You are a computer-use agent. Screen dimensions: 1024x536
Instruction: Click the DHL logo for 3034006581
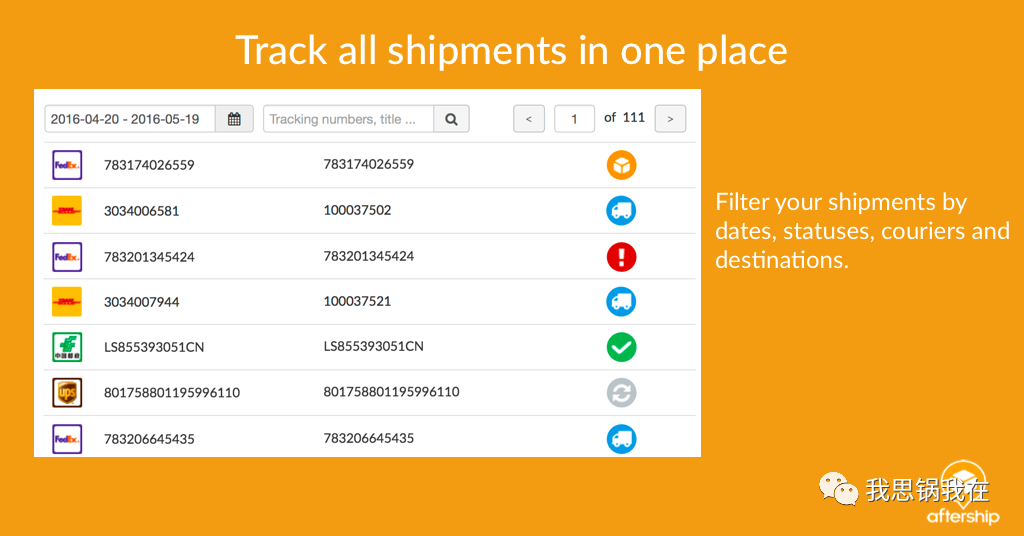click(x=67, y=211)
